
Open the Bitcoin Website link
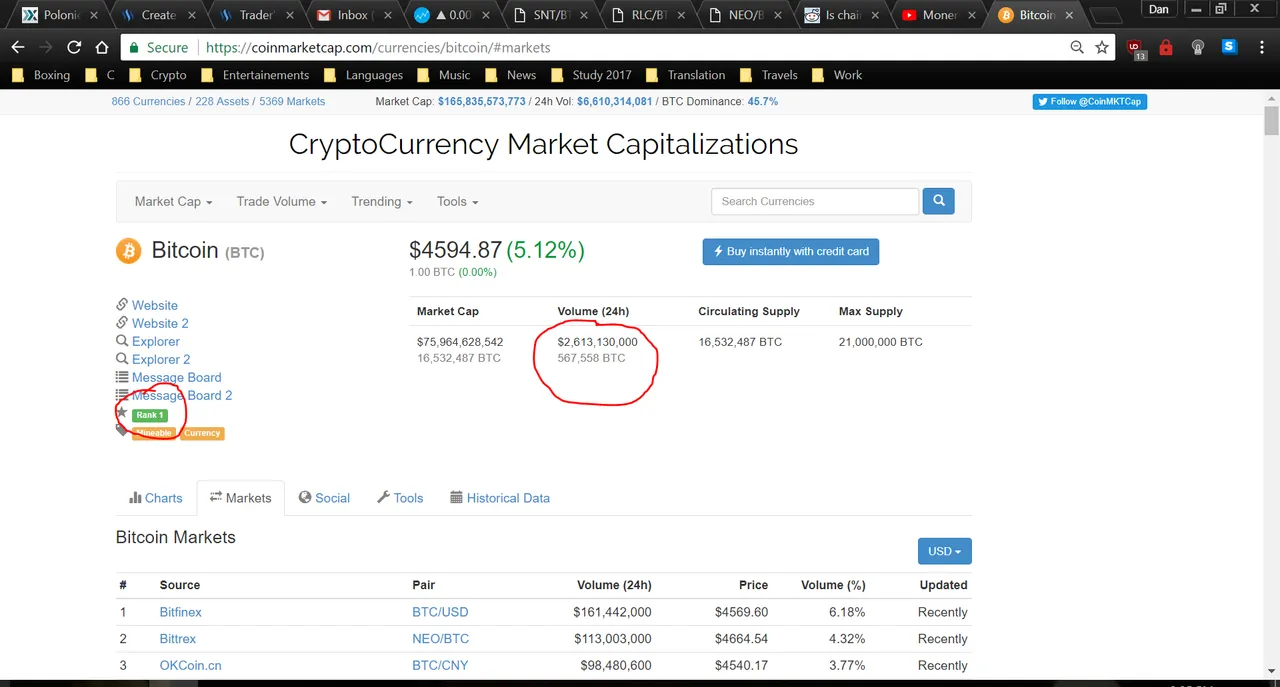[x=155, y=305]
